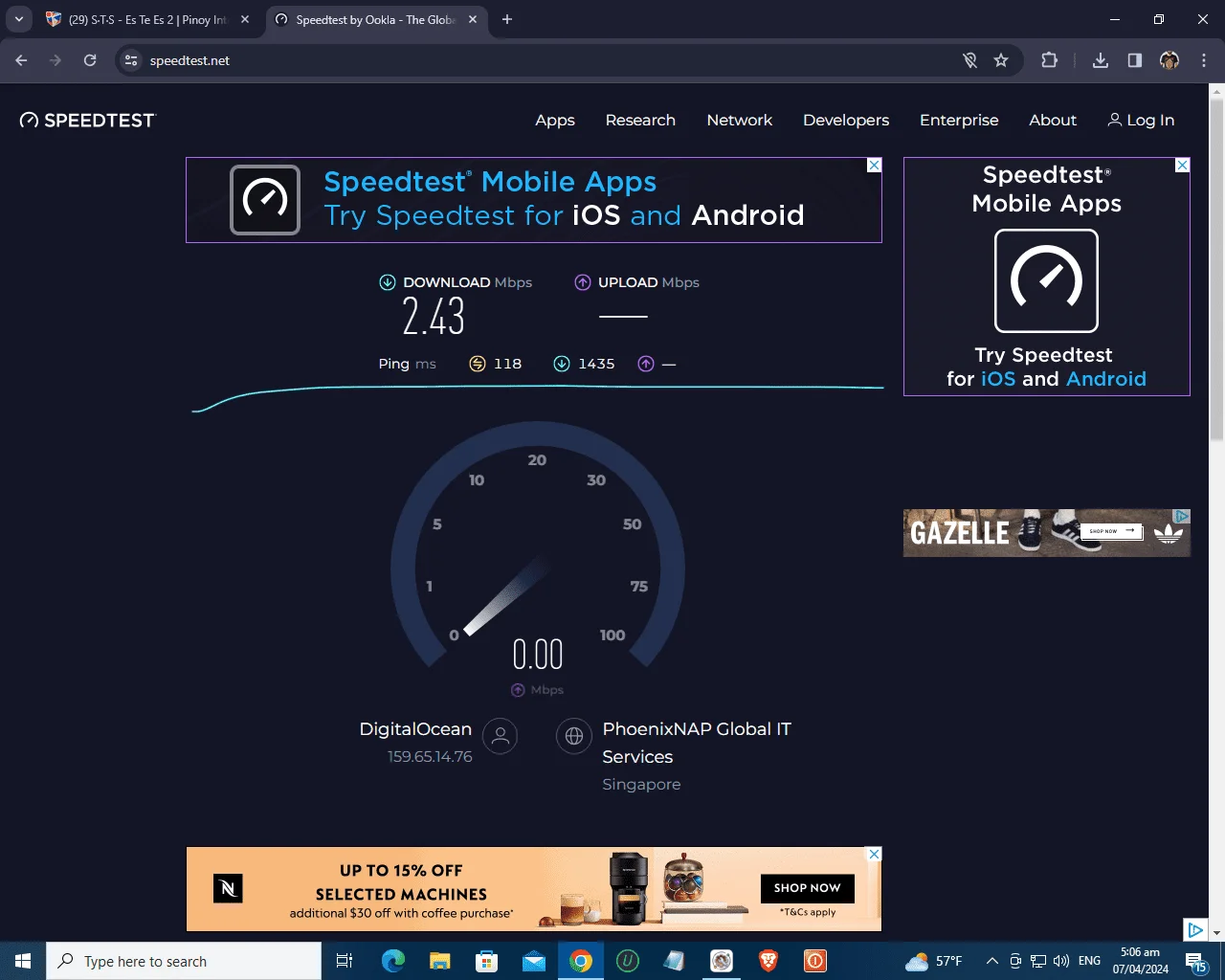Open the browser Downloads icon
1225x980 pixels.
point(1101,60)
